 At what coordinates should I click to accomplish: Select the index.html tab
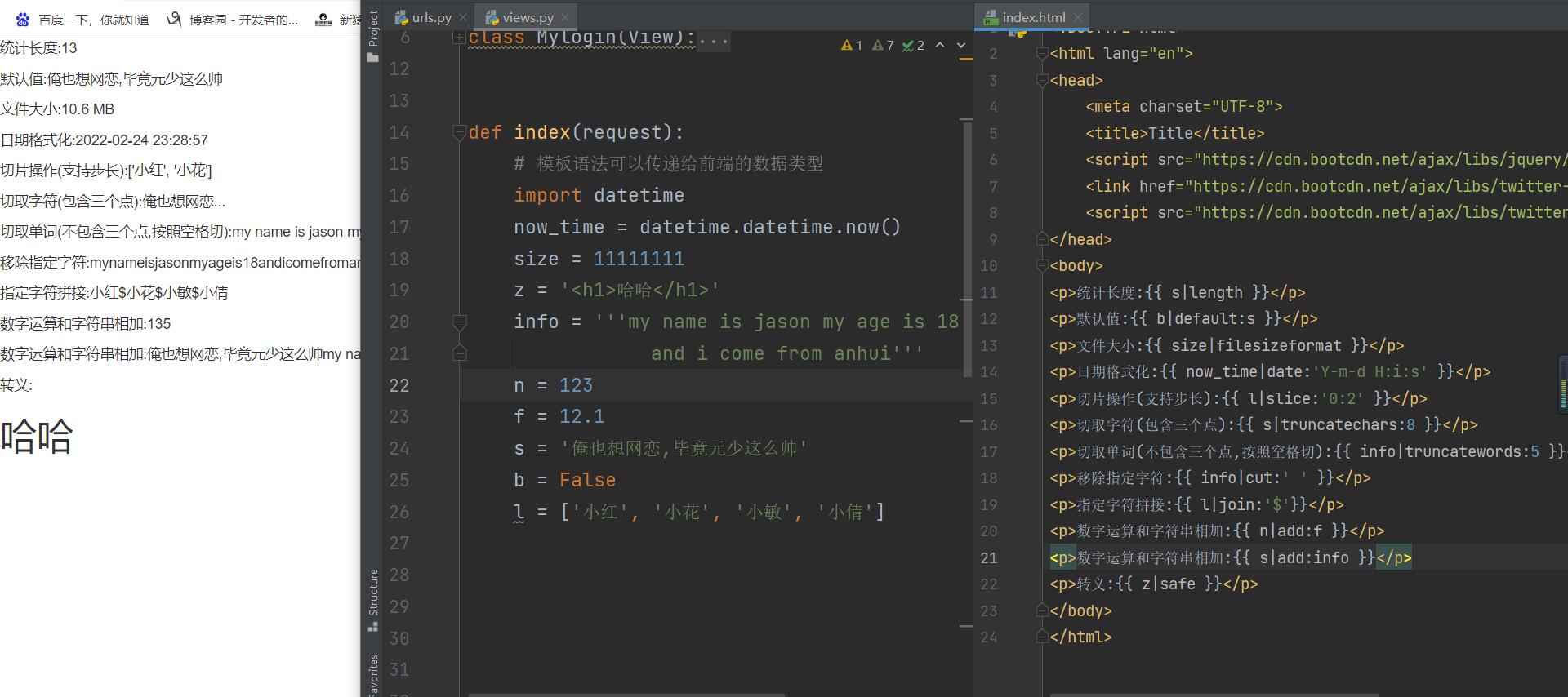click(1034, 17)
